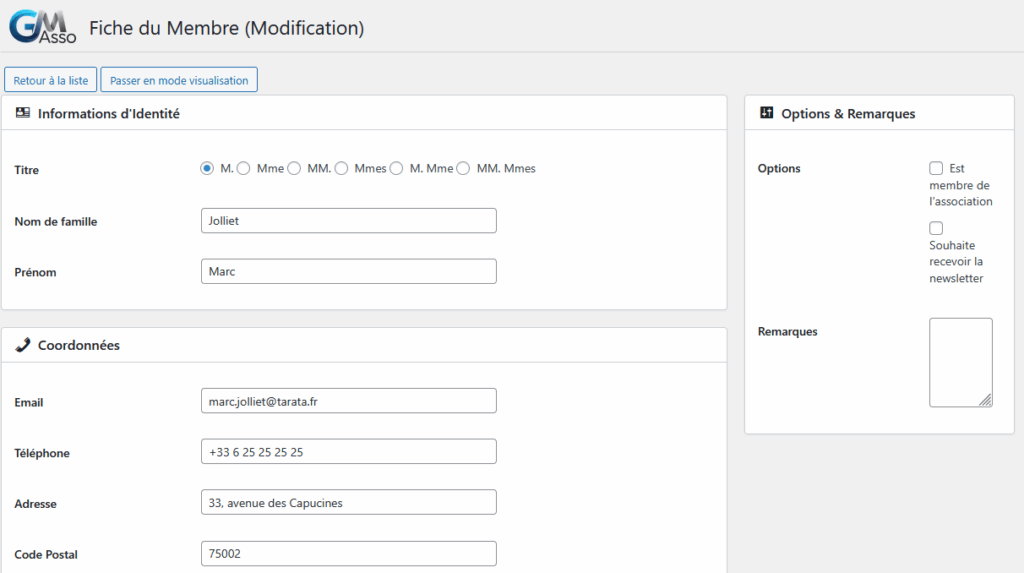Click the Nom de famille field
Screen dimensions: 1024x573
click(348, 221)
